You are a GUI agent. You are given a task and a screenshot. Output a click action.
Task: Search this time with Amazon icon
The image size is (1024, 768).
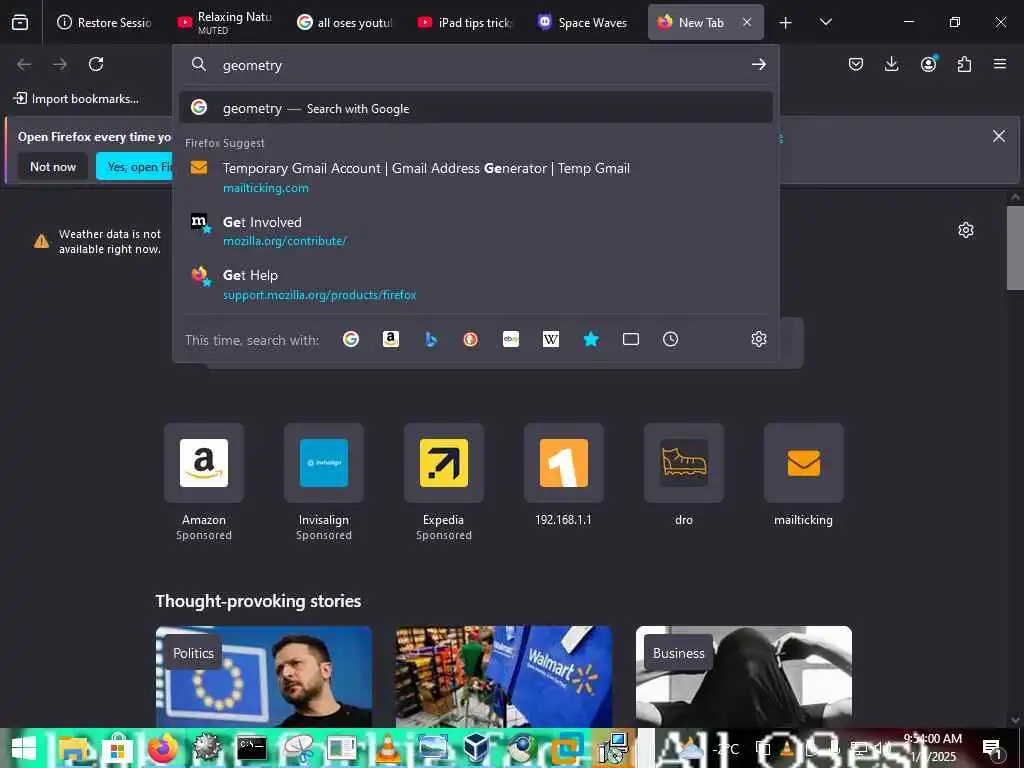tap(391, 339)
